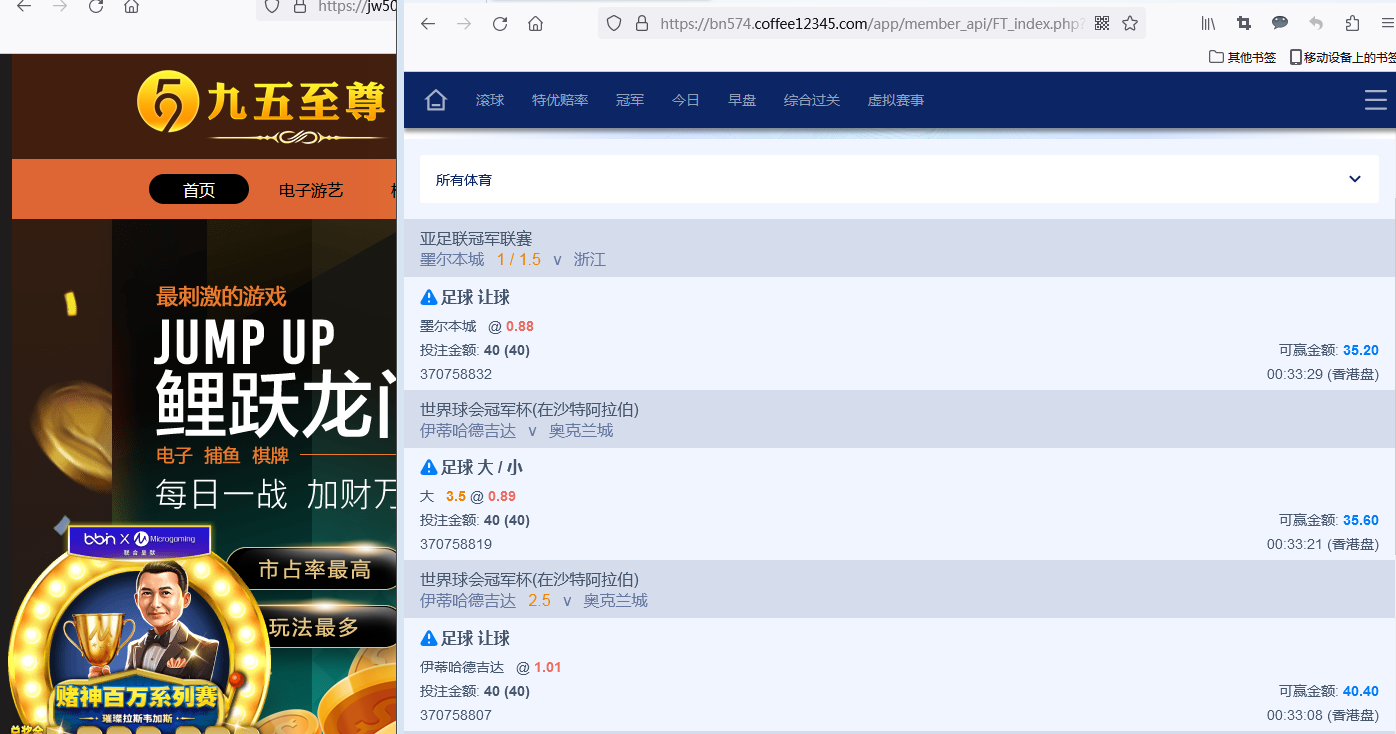Click the 九五至尊 logo in left window
Viewport: 1396px width, 734px height.
point(262,105)
